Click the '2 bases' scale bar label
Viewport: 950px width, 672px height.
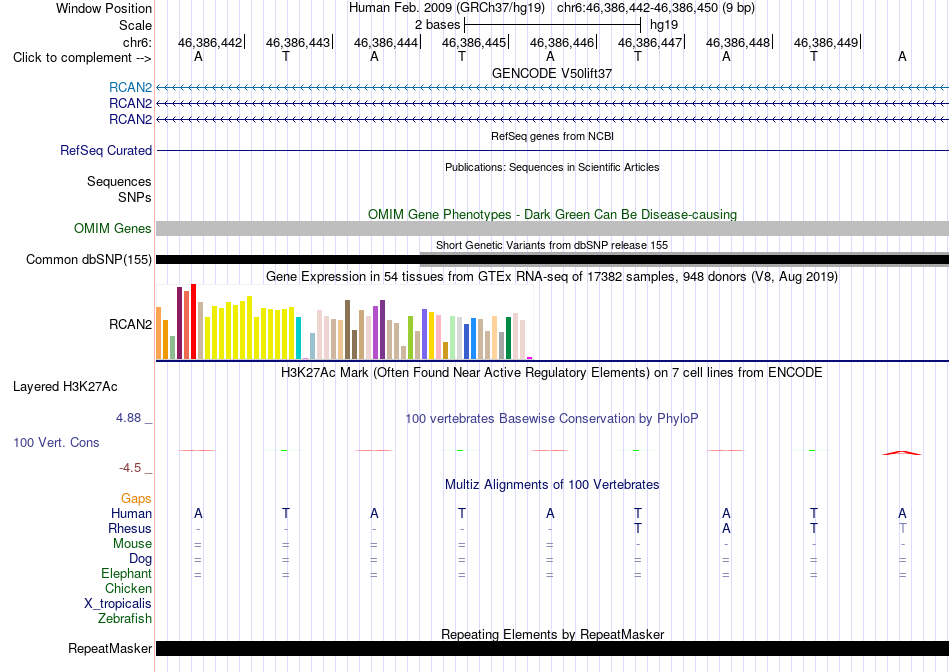coord(437,25)
